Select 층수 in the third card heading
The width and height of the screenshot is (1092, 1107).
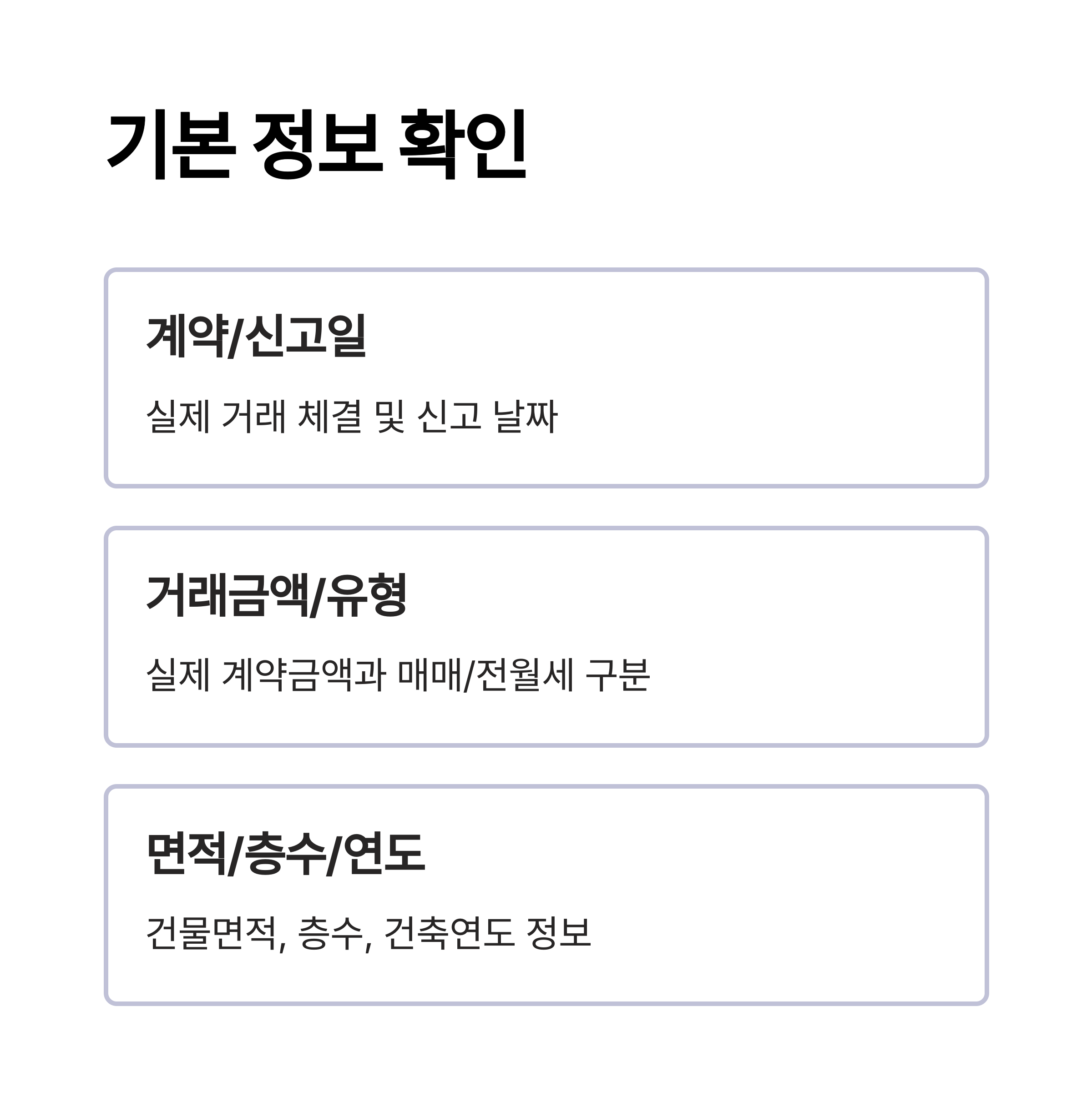[285, 854]
